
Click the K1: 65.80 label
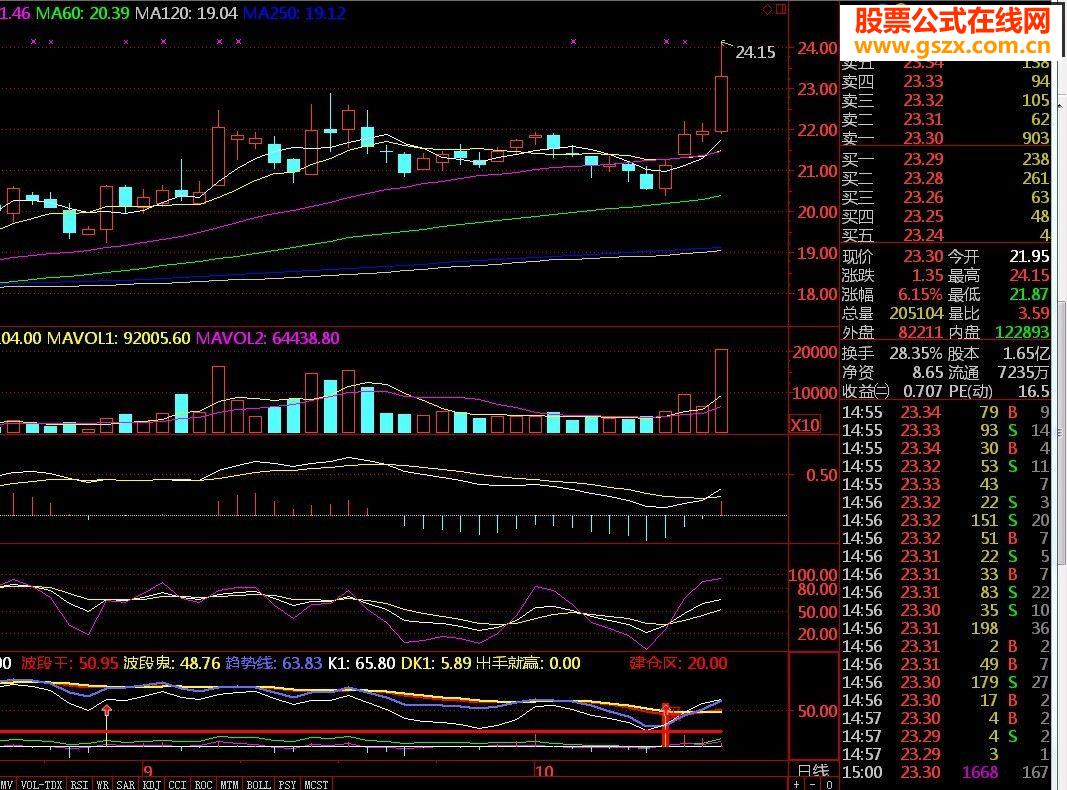pos(361,663)
